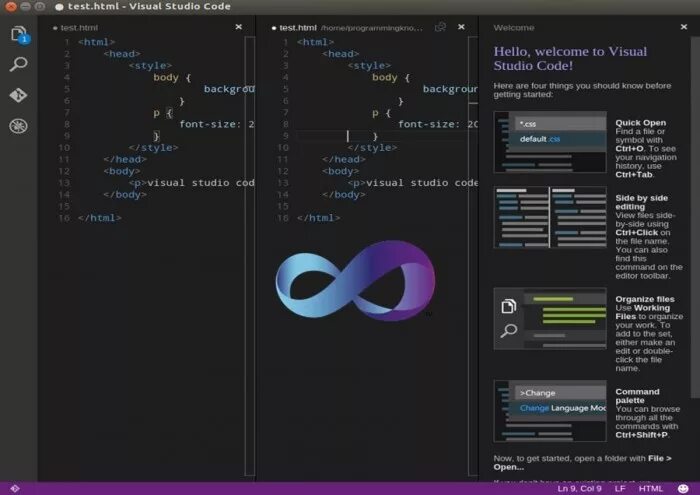Activate the middle test.html editor tab

click(297, 28)
